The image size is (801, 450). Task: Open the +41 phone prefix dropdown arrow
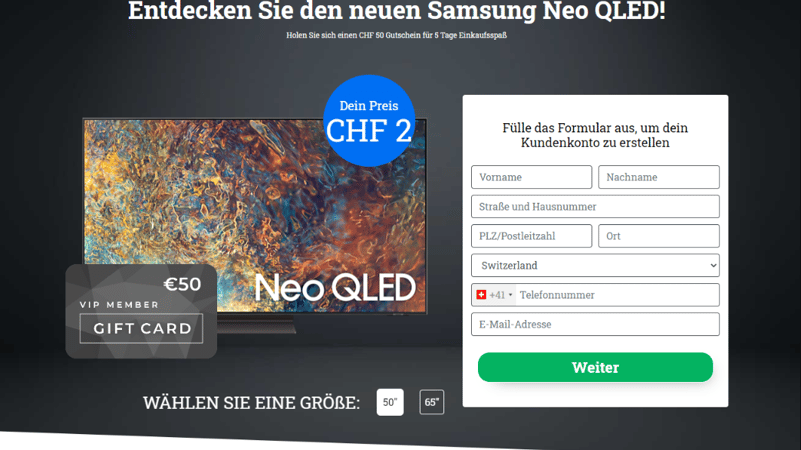click(x=510, y=295)
